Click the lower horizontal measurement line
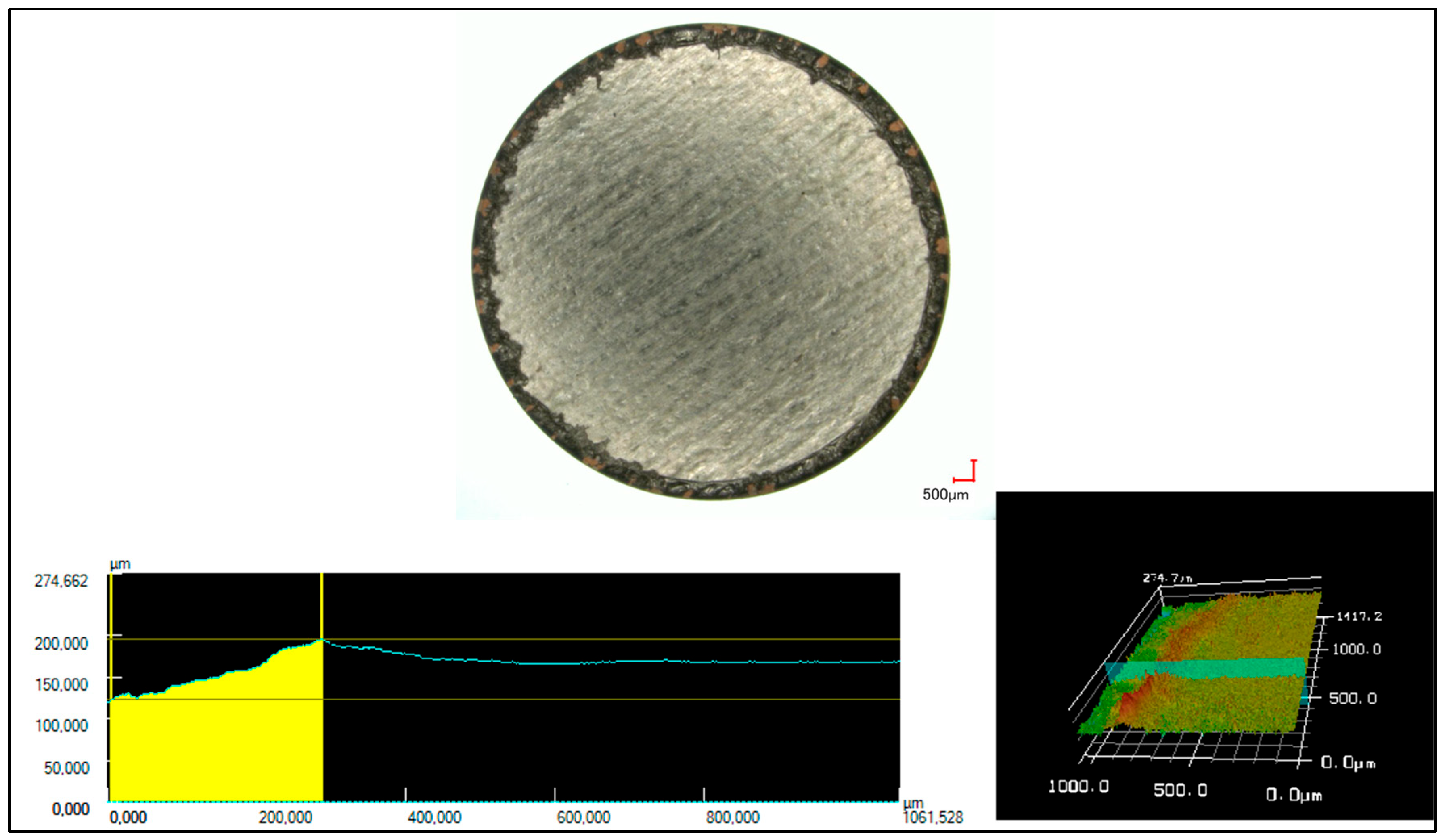Image resolution: width=1447 pixels, height=840 pixels. [x=574, y=699]
